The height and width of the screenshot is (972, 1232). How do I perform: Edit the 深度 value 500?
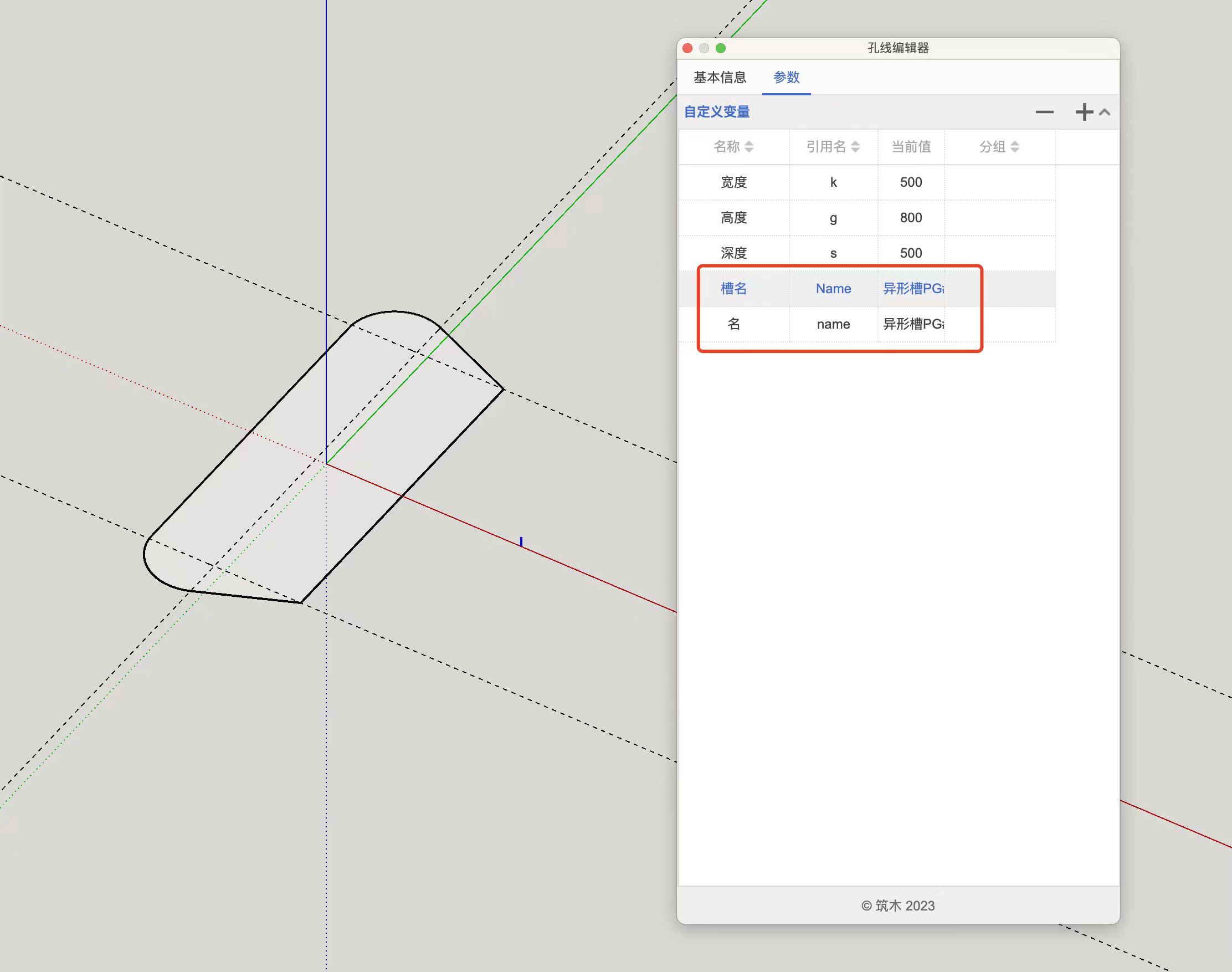click(x=911, y=253)
